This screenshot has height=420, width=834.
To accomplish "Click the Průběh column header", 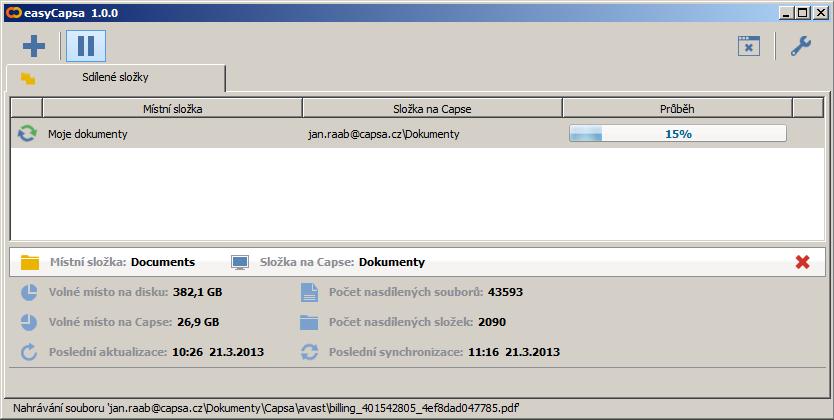I will click(677, 108).
